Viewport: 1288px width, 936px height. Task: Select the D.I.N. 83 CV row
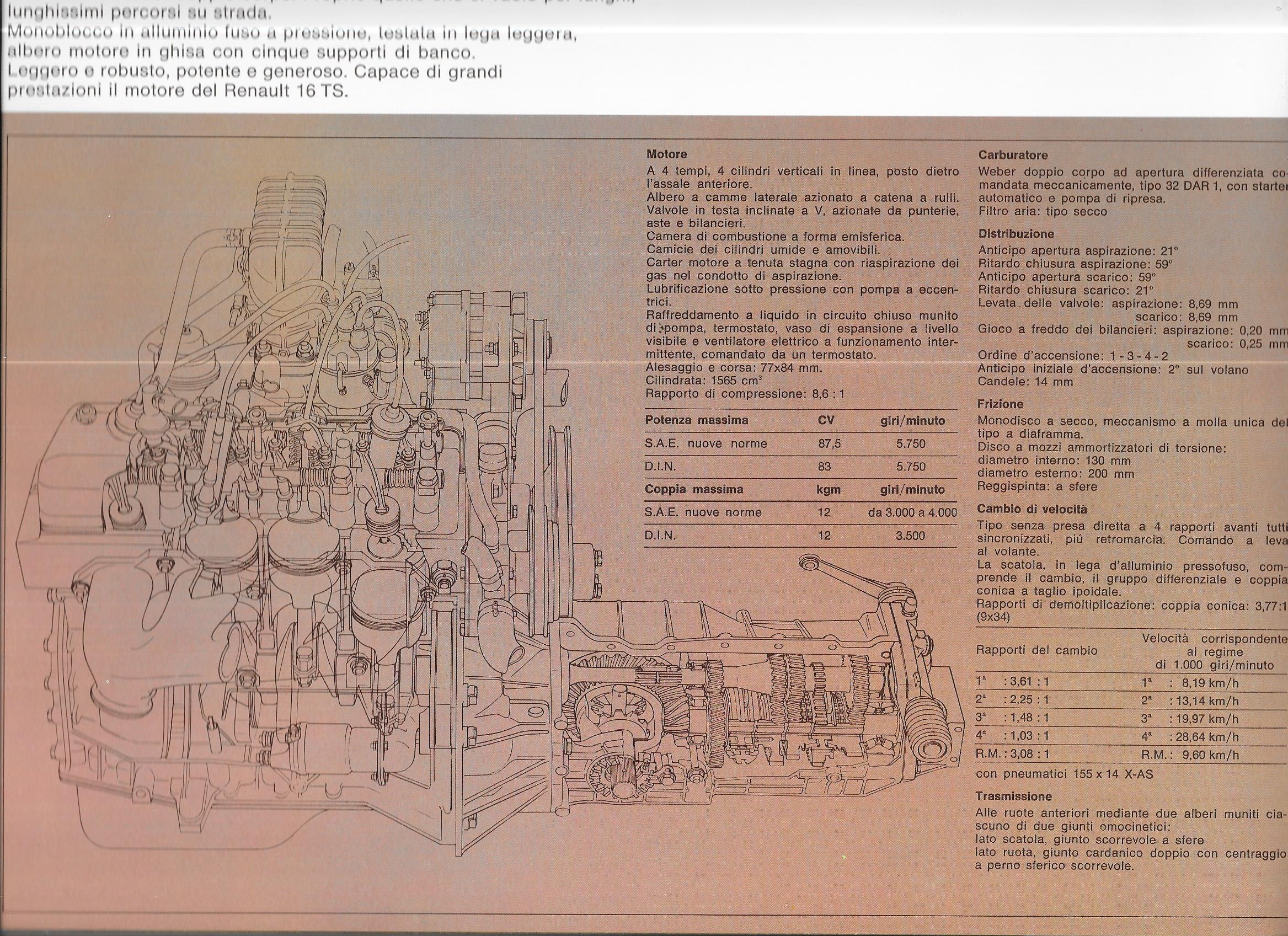click(801, 467)
